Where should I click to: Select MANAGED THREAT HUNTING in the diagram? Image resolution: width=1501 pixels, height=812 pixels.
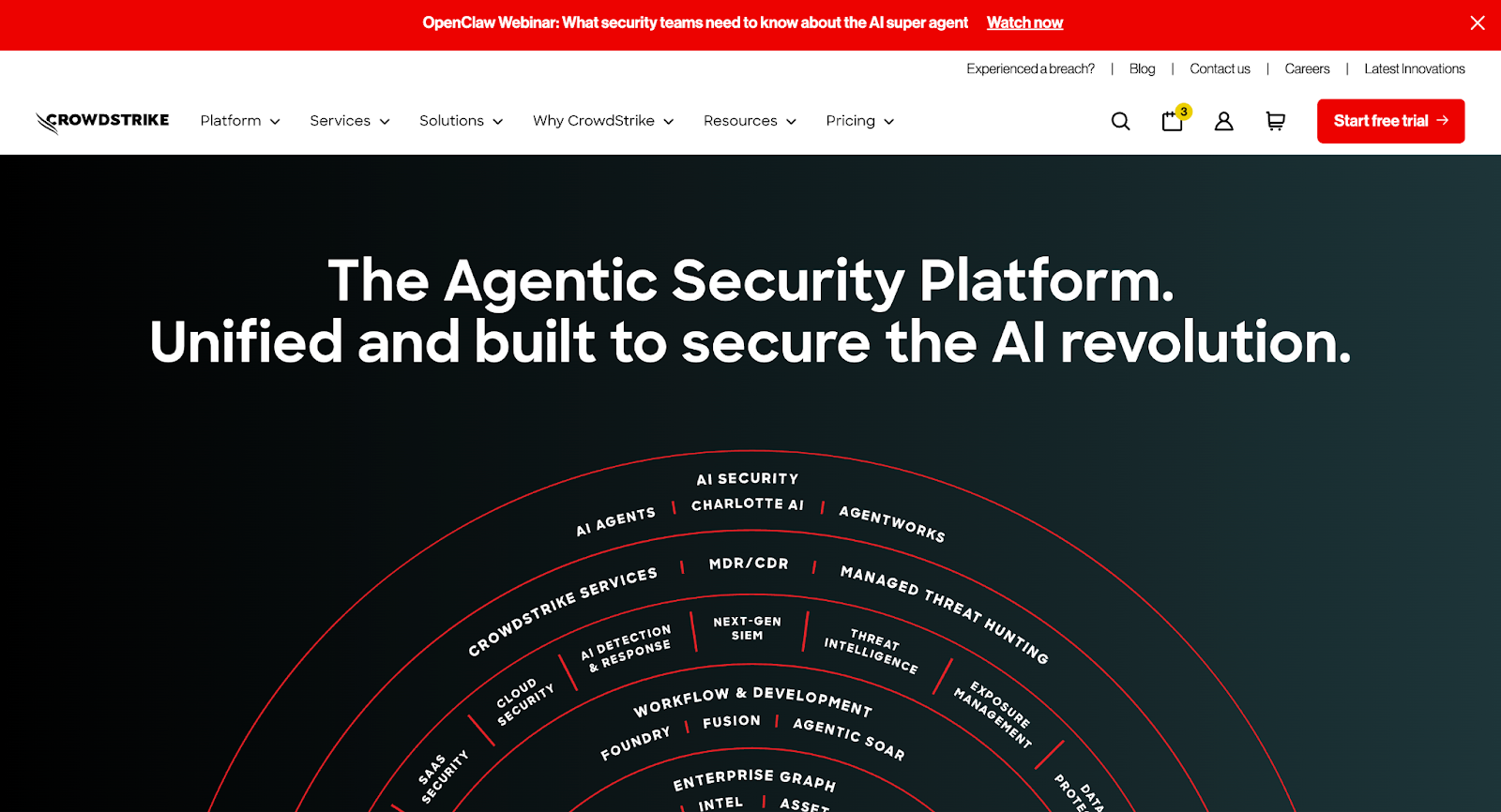pyautogui.click(x=945, y=614)
